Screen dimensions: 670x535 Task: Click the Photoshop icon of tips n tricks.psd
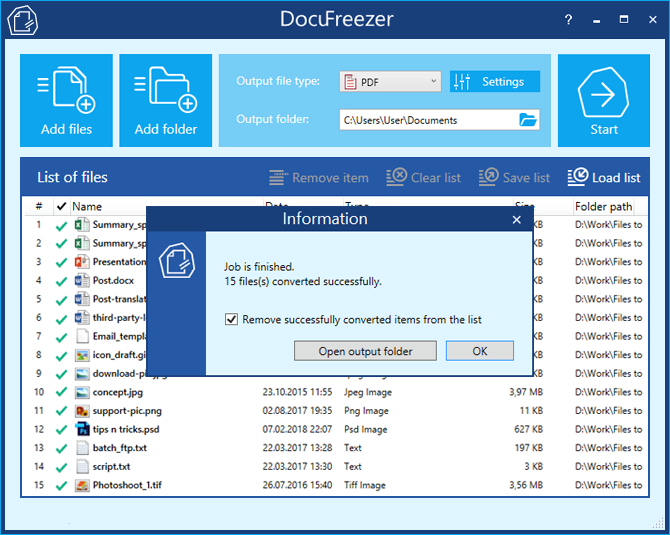[82, 429]
